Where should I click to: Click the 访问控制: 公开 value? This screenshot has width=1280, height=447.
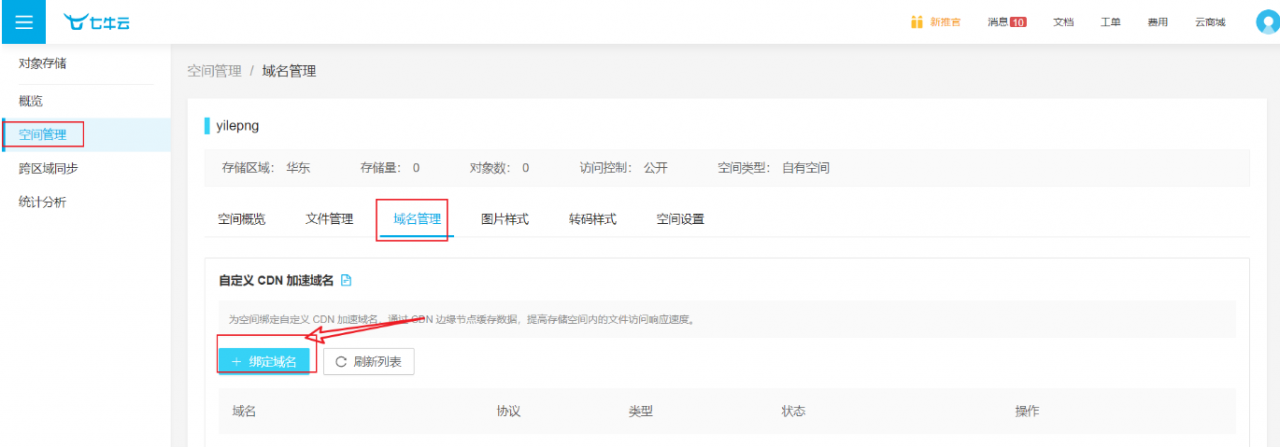[x=655, y=168]
